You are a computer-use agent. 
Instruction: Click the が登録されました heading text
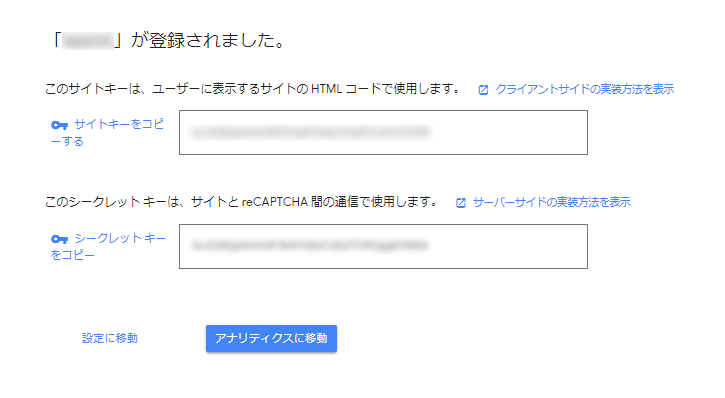click(208, 41)
